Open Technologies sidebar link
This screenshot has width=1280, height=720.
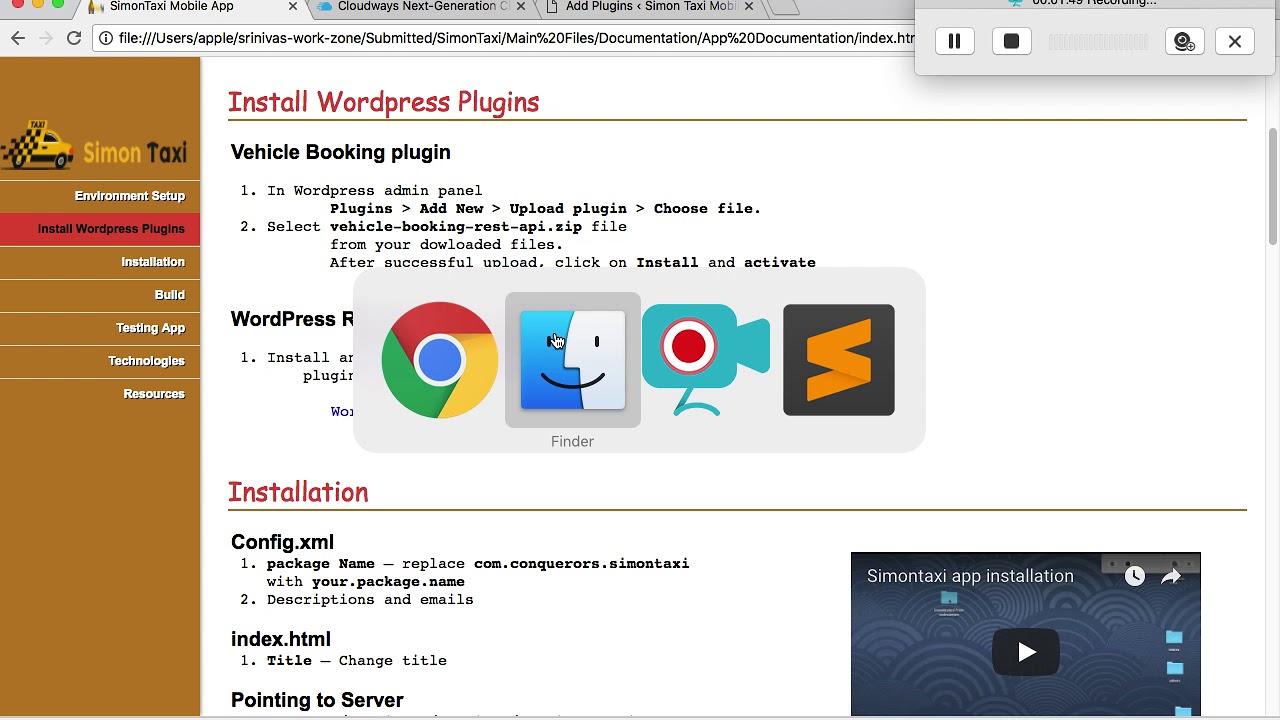tap(146, 361)
